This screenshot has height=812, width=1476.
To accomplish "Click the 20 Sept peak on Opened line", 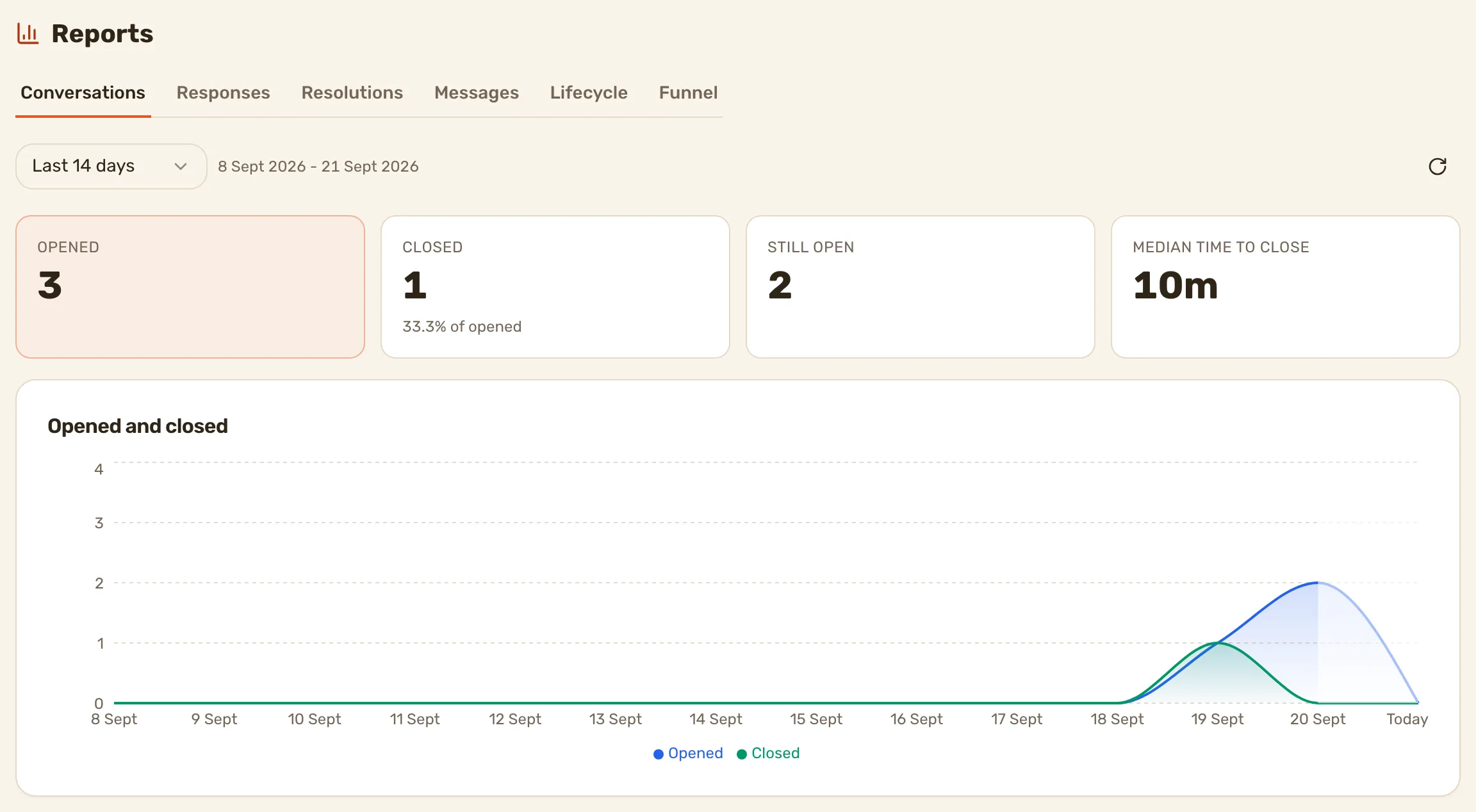I will [x=1318, y=583].
